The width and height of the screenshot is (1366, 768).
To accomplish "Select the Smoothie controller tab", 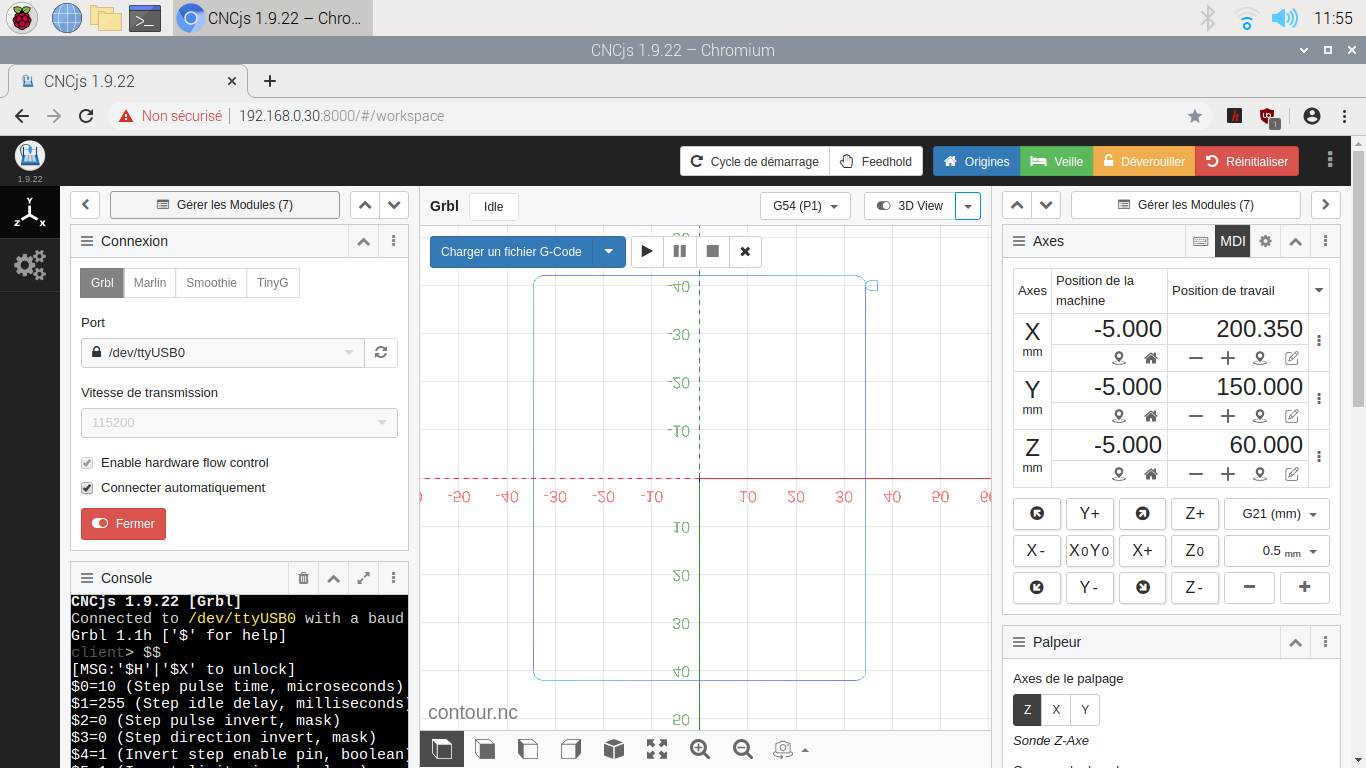I will click(211, 283).
